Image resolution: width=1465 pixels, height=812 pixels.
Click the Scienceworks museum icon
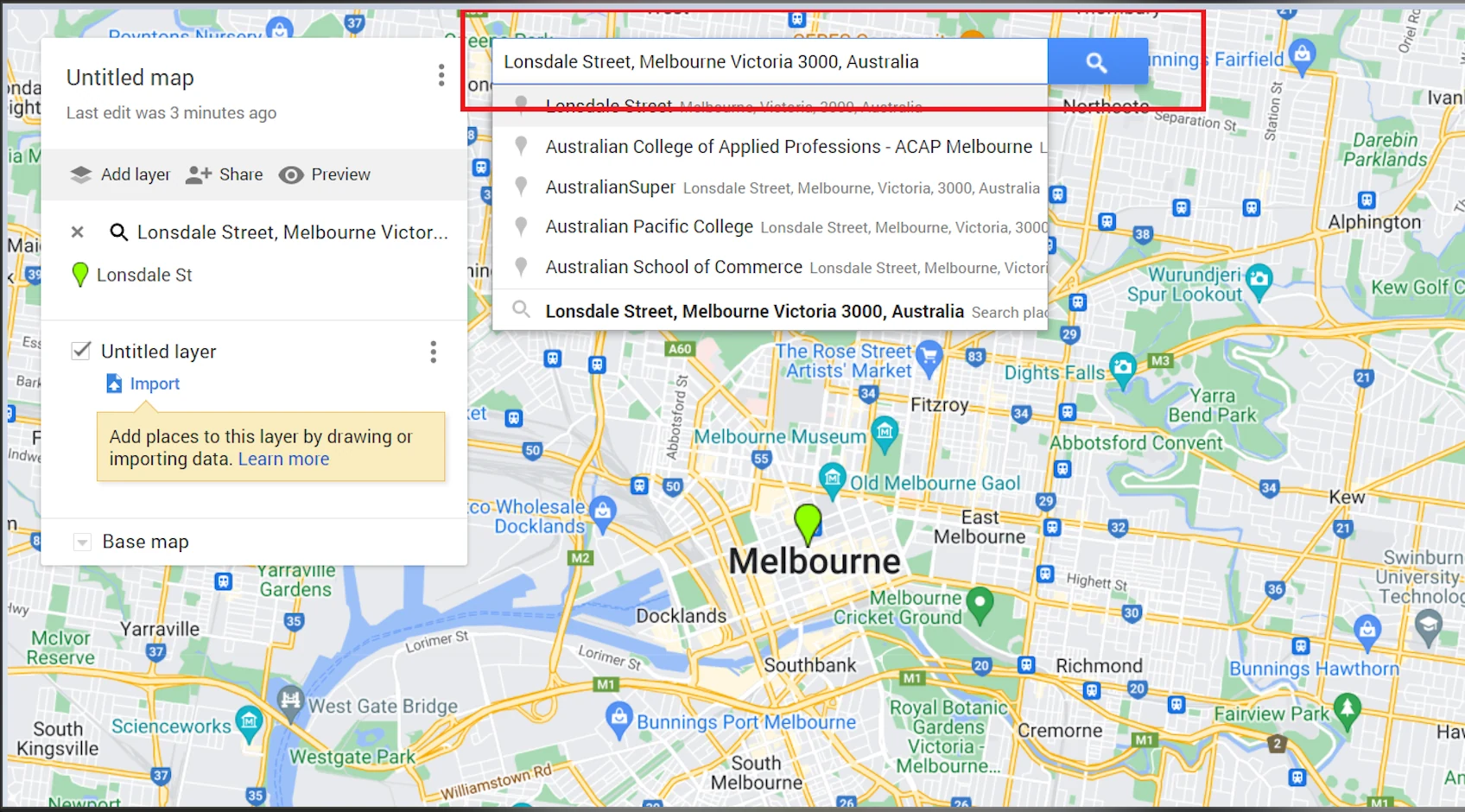249,724
